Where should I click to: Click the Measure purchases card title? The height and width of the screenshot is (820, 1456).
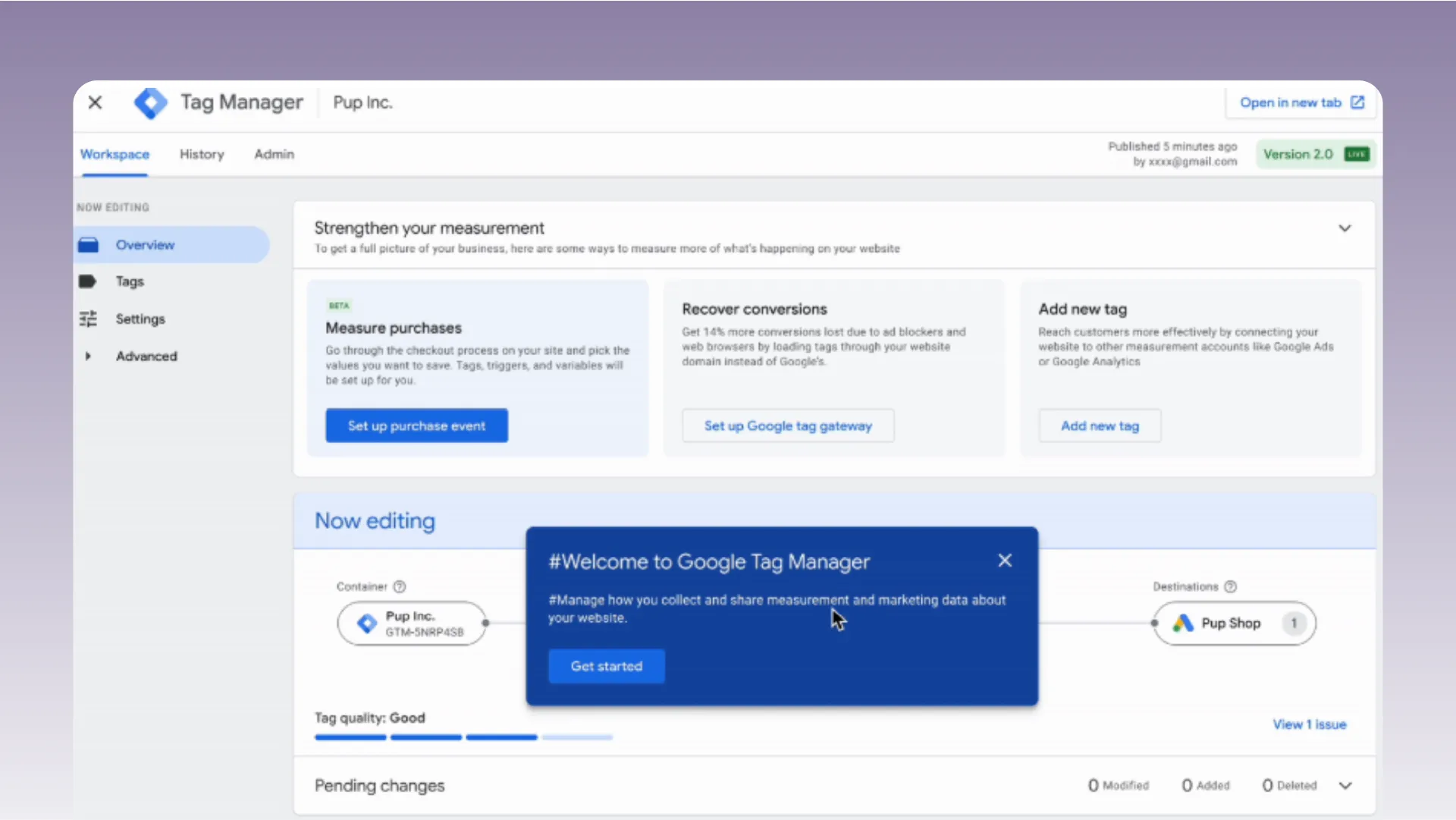[x=394, y=328]
